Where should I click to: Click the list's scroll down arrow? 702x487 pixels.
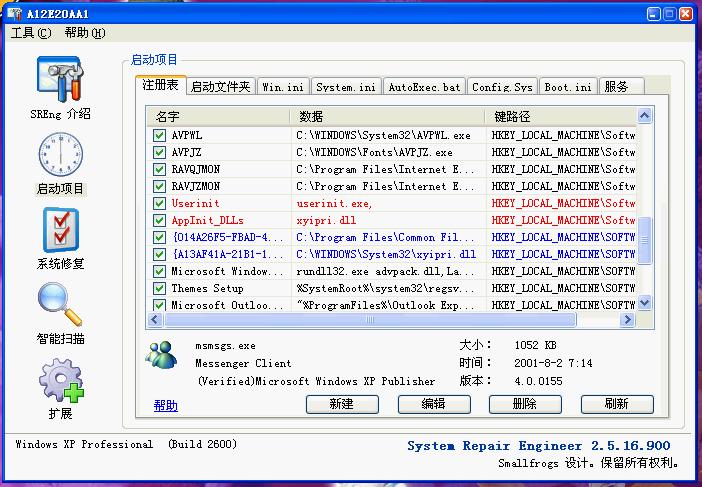(x=644, y=303)
